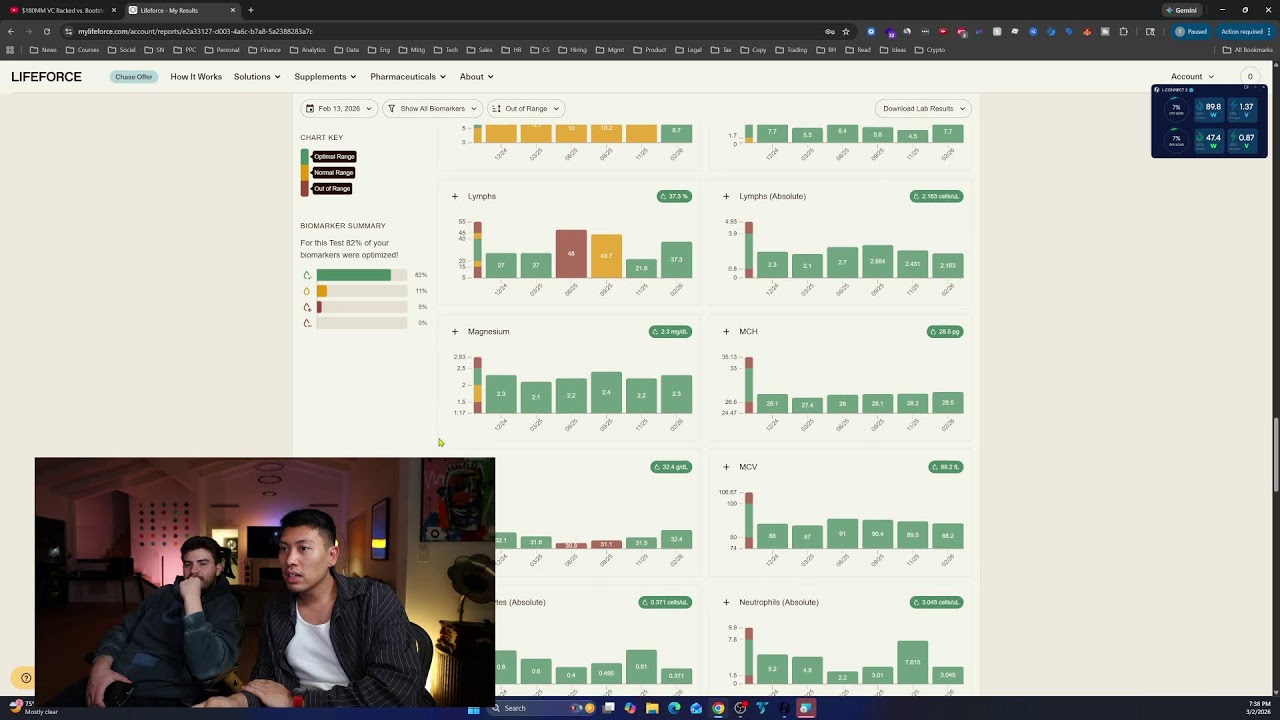Screen dimensions: 1280x720
Task: Open the browser extensions puzzle icon
Action: point(1123,31)
